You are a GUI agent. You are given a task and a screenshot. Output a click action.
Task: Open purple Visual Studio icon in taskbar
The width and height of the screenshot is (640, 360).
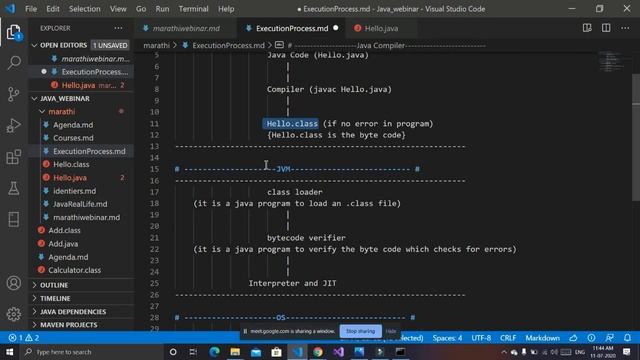[338, 352]
